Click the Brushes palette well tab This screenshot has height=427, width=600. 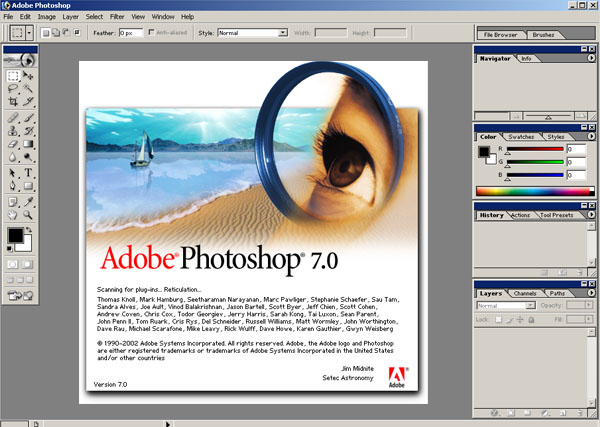pos(543,35)
